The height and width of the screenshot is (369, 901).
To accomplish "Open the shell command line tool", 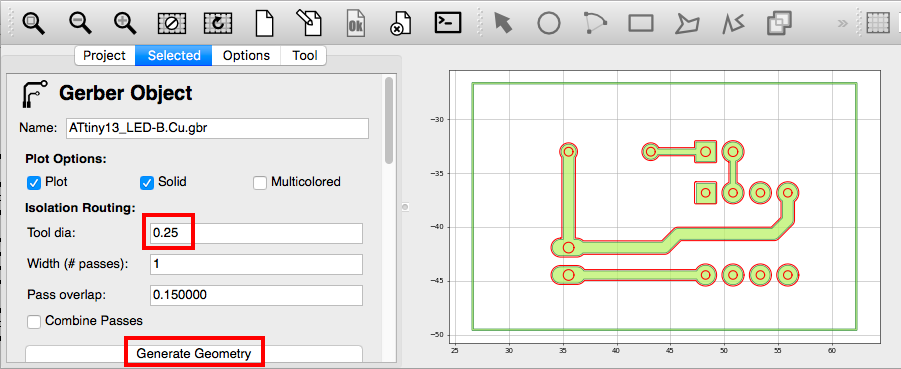I will coord(448,22).
